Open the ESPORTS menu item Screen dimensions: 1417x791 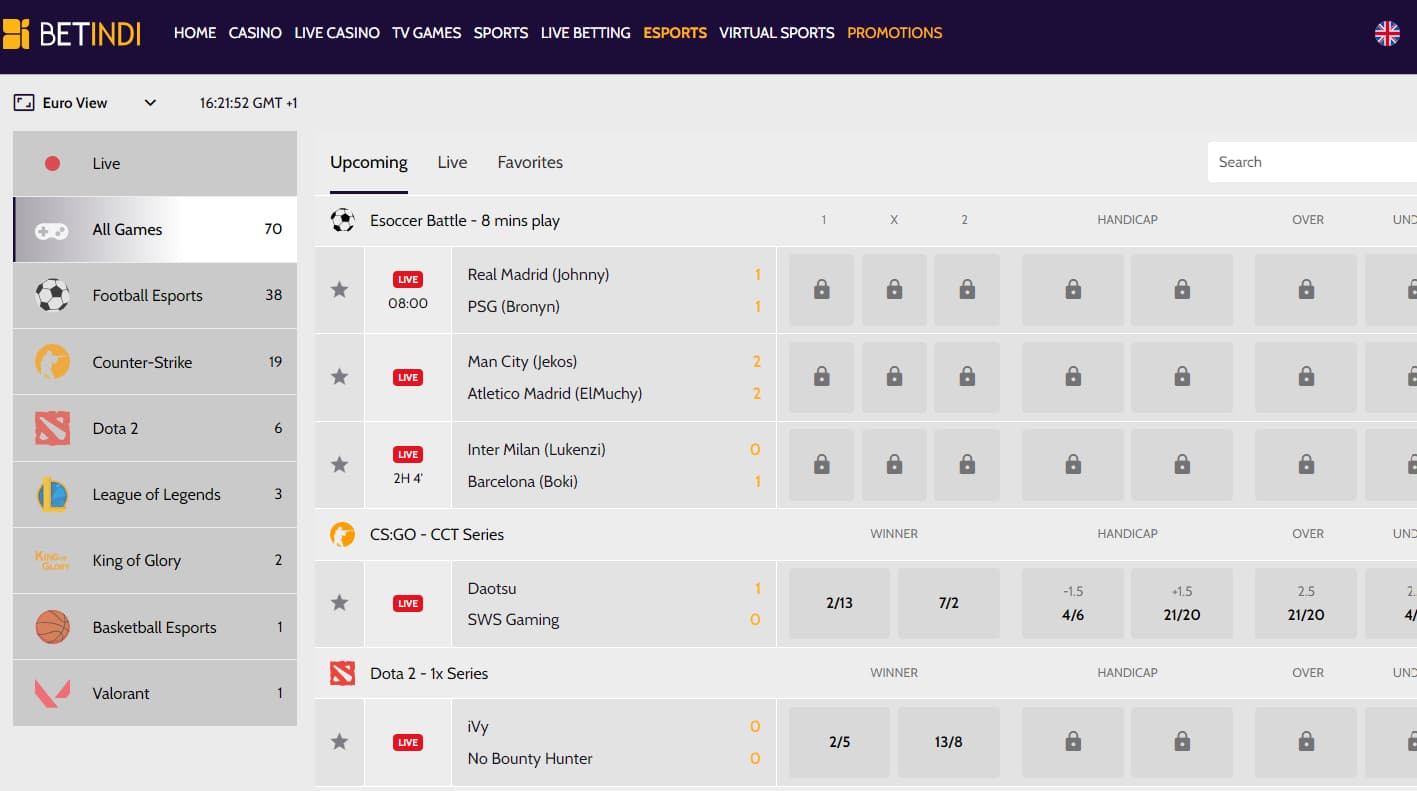pyautogui.click(x=675, y=33)
